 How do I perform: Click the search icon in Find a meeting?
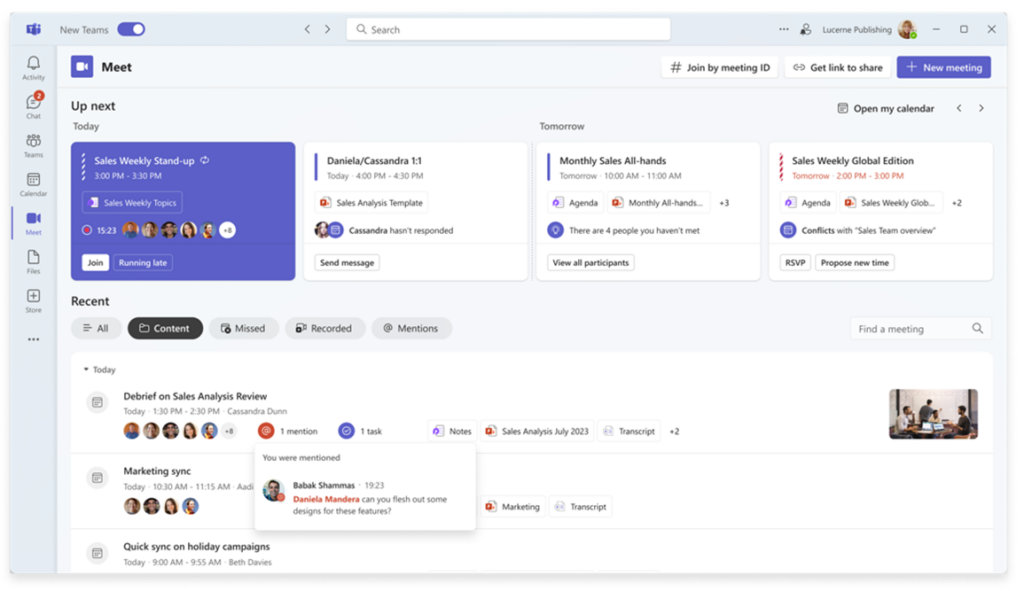pos(977,328)
